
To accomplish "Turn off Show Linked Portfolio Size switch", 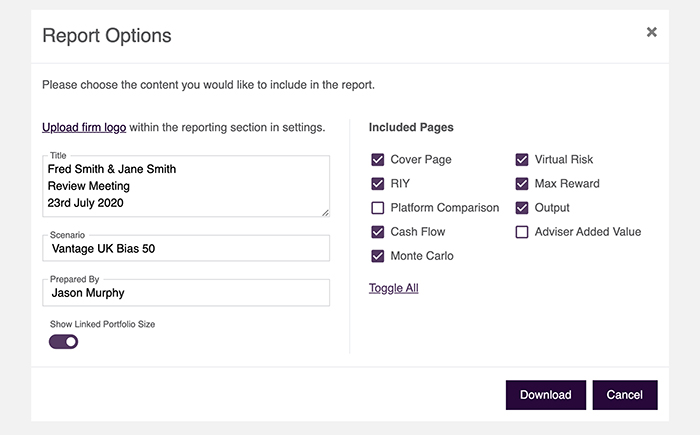I will pos(63,342).
